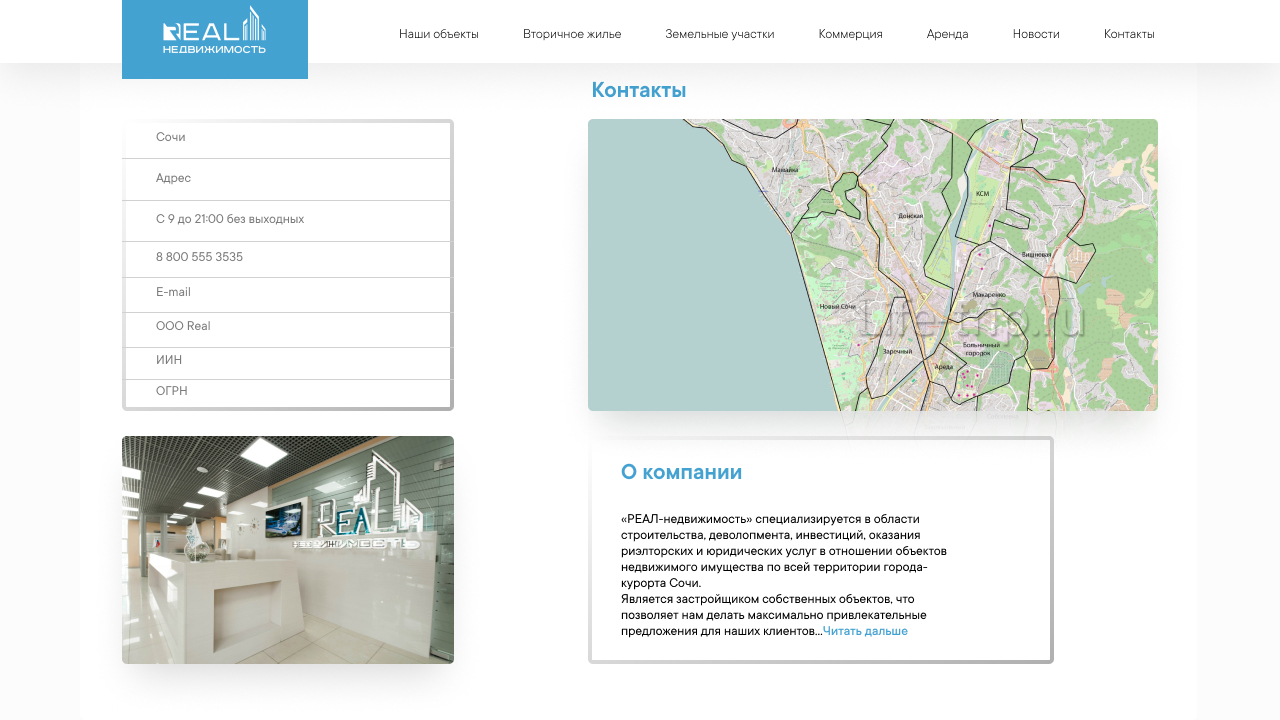
Task: Click the ОГРН row
Action: click(288, 393)
